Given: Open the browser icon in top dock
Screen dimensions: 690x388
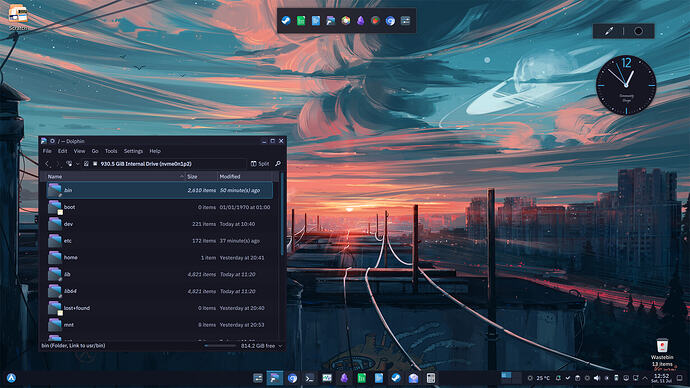Looking at the screenshot, I should [x=390, y=21].
